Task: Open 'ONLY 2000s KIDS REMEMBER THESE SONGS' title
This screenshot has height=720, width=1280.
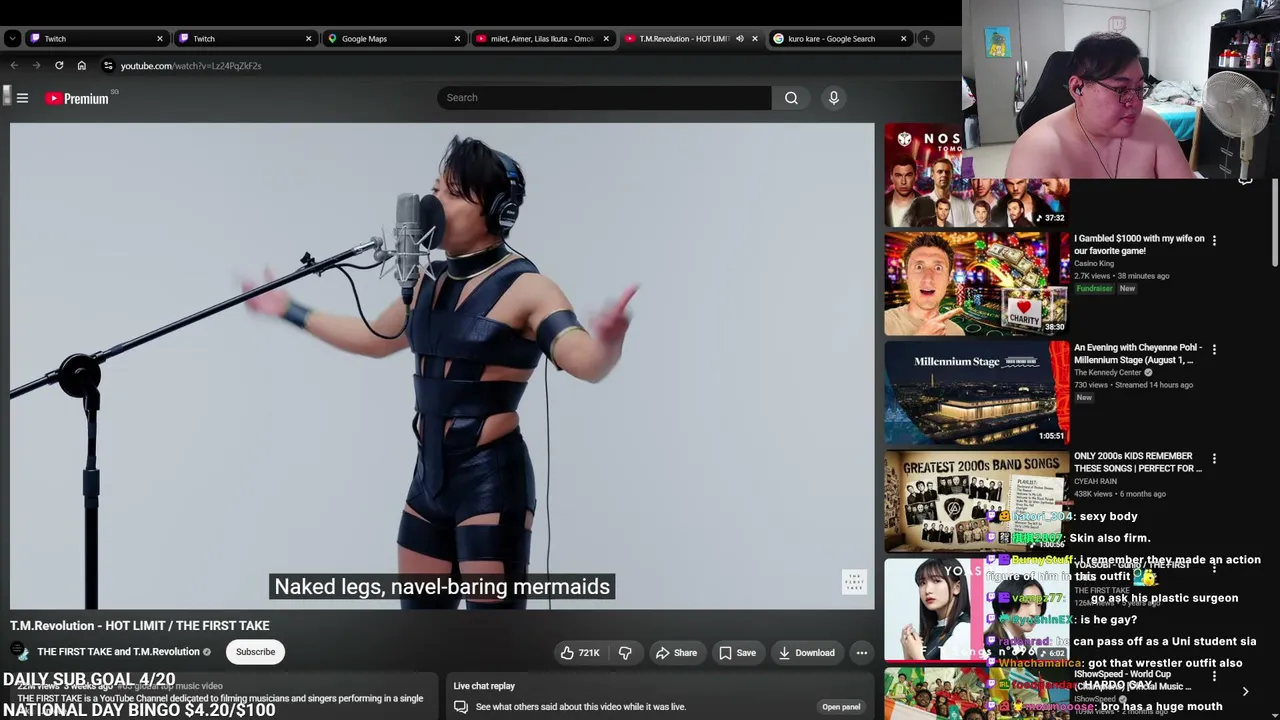Action: pyautogui.click(x=1138, y=463)
